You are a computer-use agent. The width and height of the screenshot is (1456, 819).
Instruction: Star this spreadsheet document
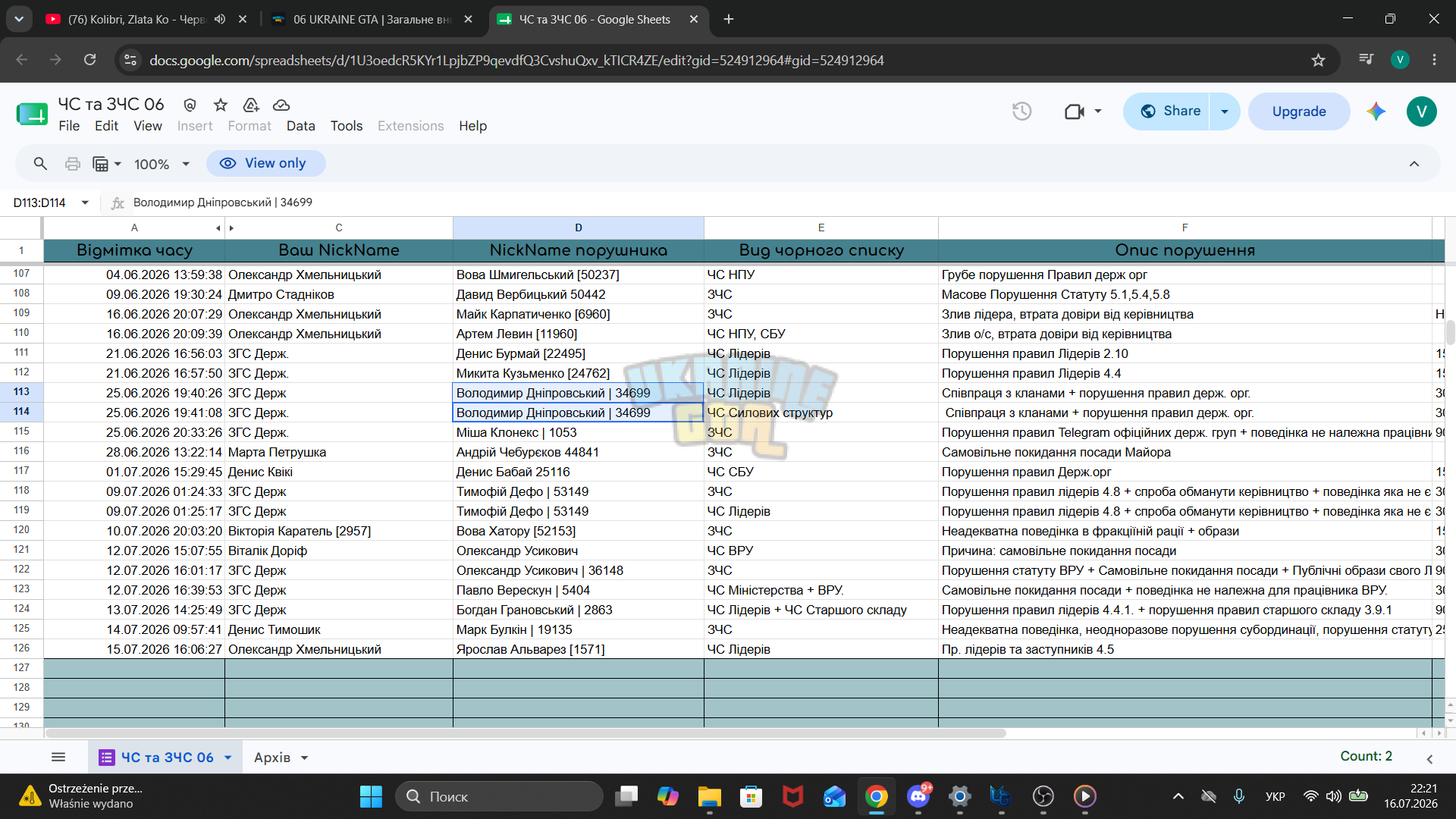pos(221,105)
